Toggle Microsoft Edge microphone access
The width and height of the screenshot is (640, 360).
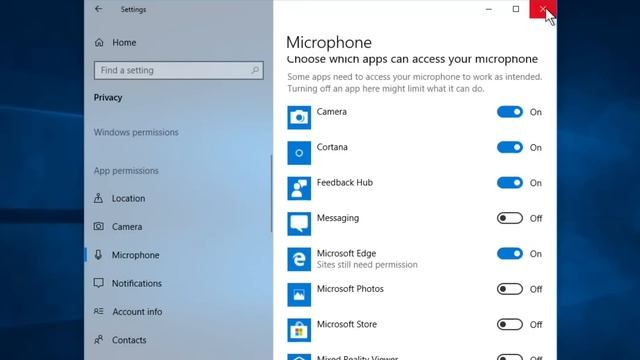tap(510, 253)
